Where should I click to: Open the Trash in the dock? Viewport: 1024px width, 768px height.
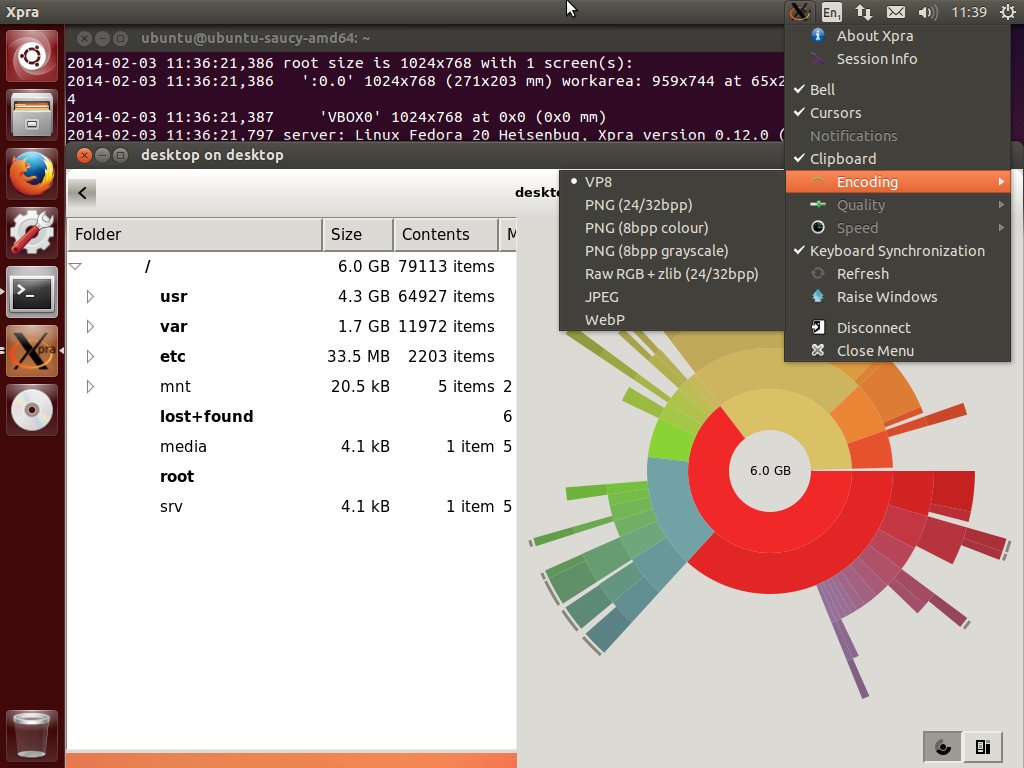[31, 735]
